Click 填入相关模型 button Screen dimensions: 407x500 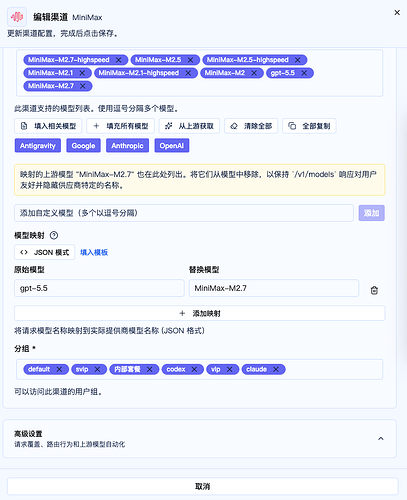pyautogui.click(x=48, y=126)
